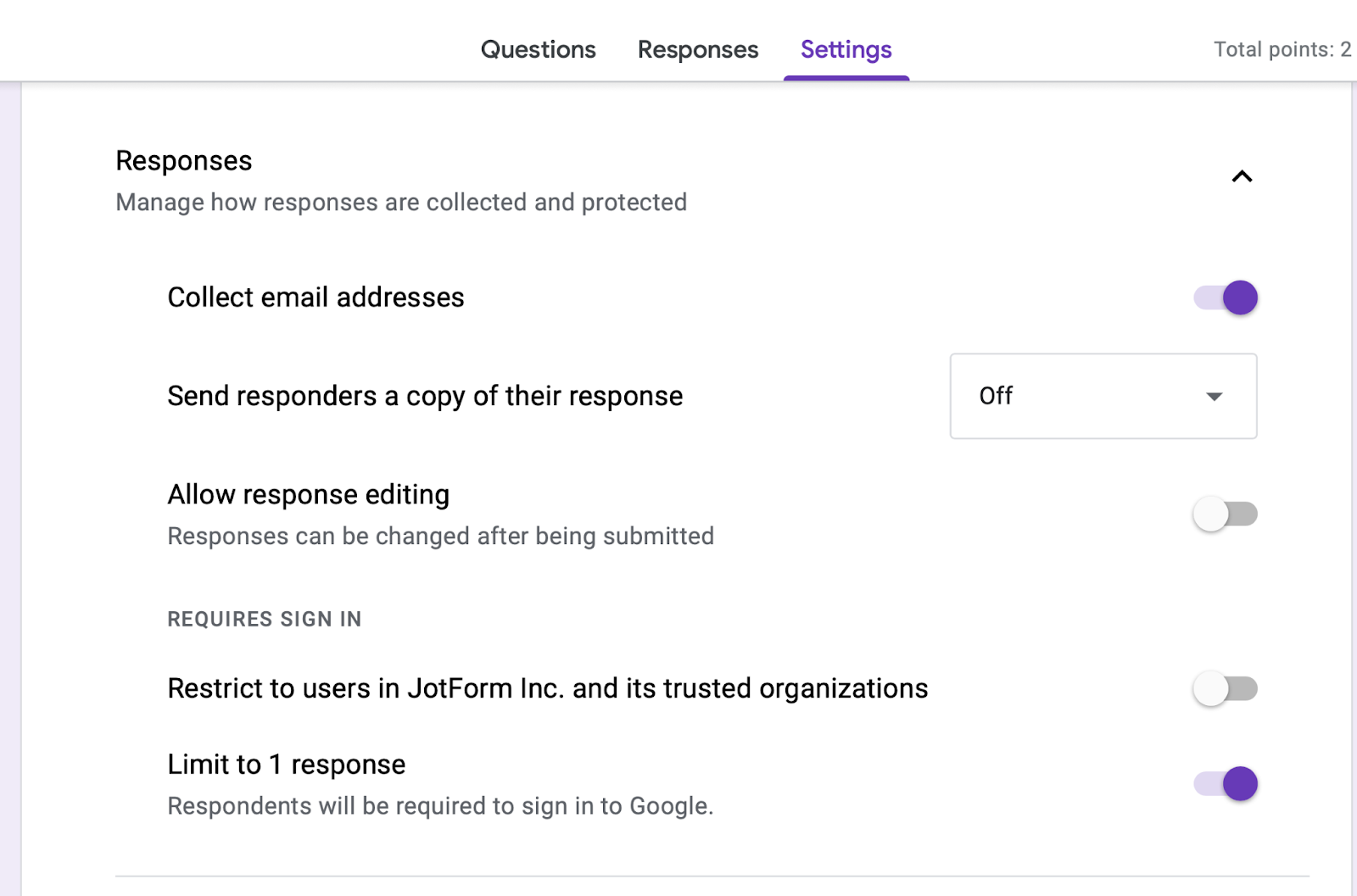Screen dimensions: 1357x896
Task: Open the 'Send responders a copy' dropdown
Action: 1103,396
